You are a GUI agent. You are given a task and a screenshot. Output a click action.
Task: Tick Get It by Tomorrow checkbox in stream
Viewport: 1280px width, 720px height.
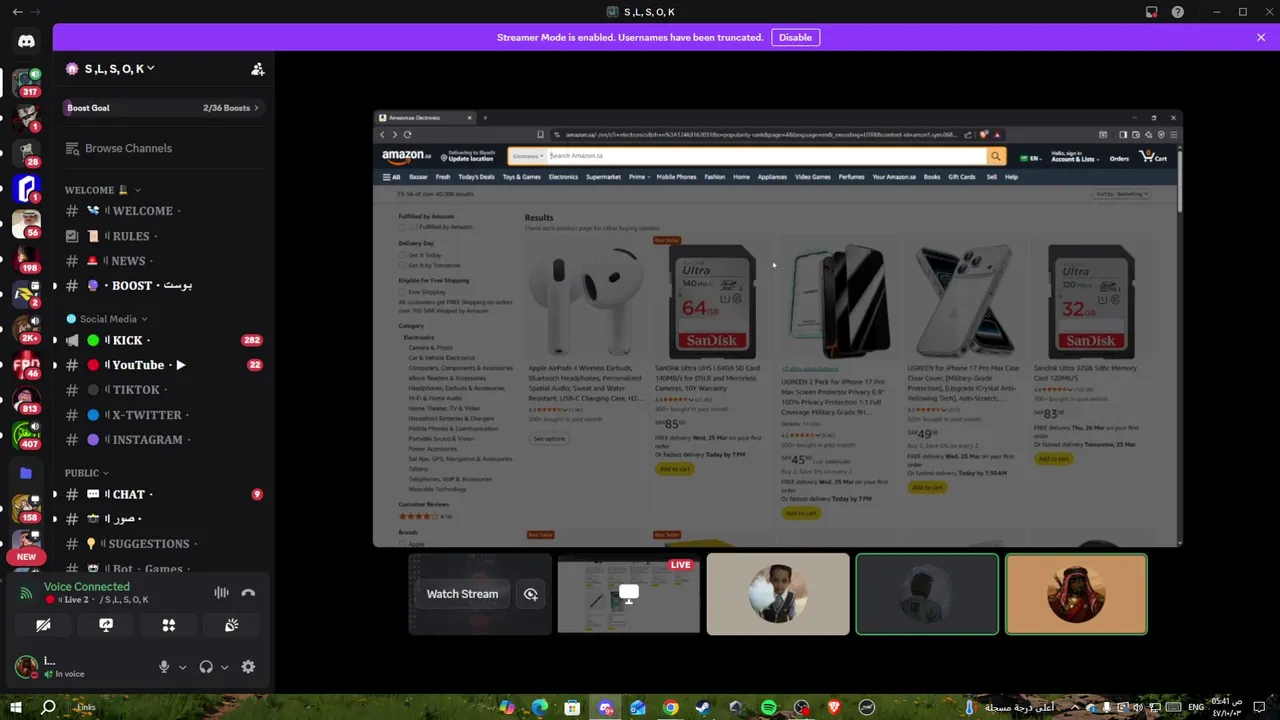click(x=402, y=265)
